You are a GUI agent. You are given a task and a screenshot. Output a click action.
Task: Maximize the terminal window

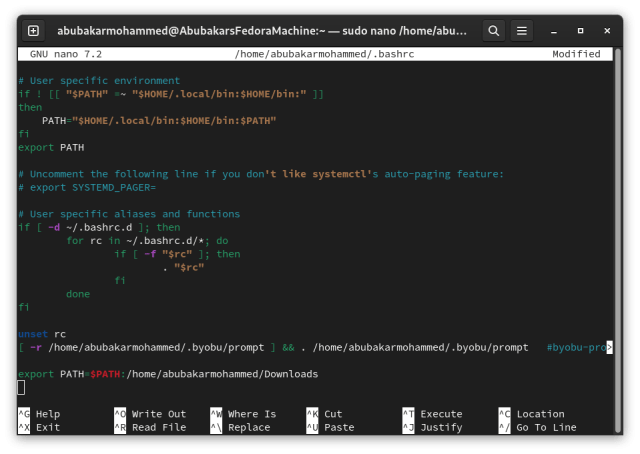(x=580, y=31)
